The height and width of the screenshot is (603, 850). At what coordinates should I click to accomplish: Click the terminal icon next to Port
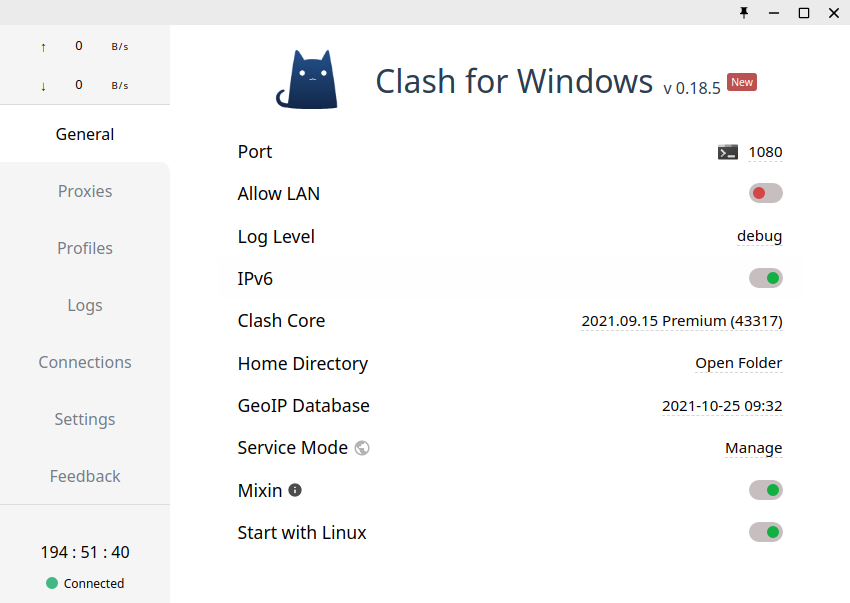tap(728, 152)
